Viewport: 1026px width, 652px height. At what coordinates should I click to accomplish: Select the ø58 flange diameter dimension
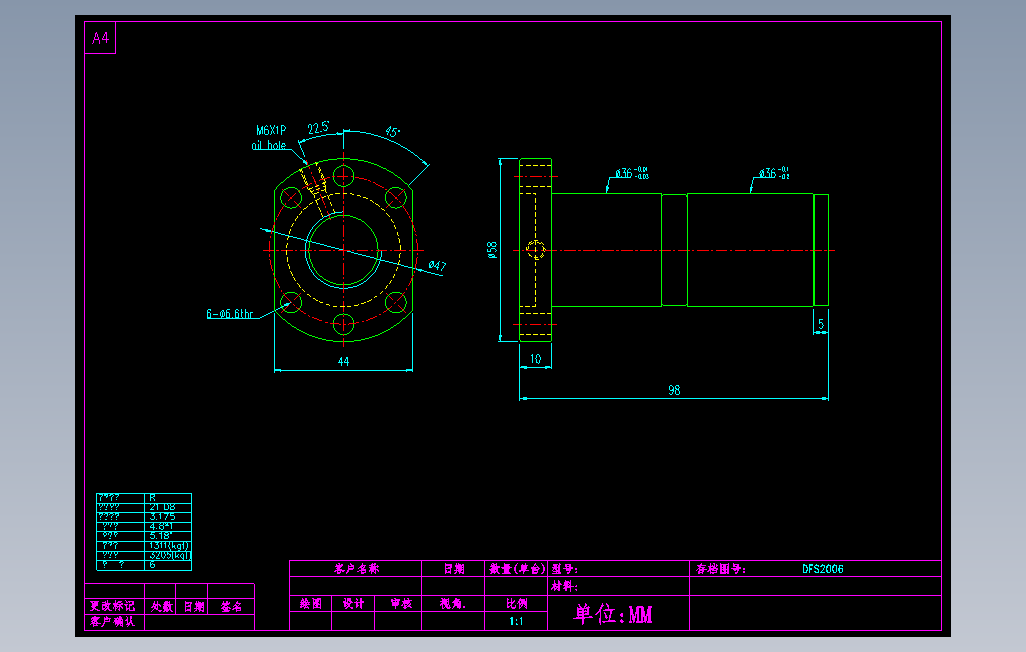(492, 249)
